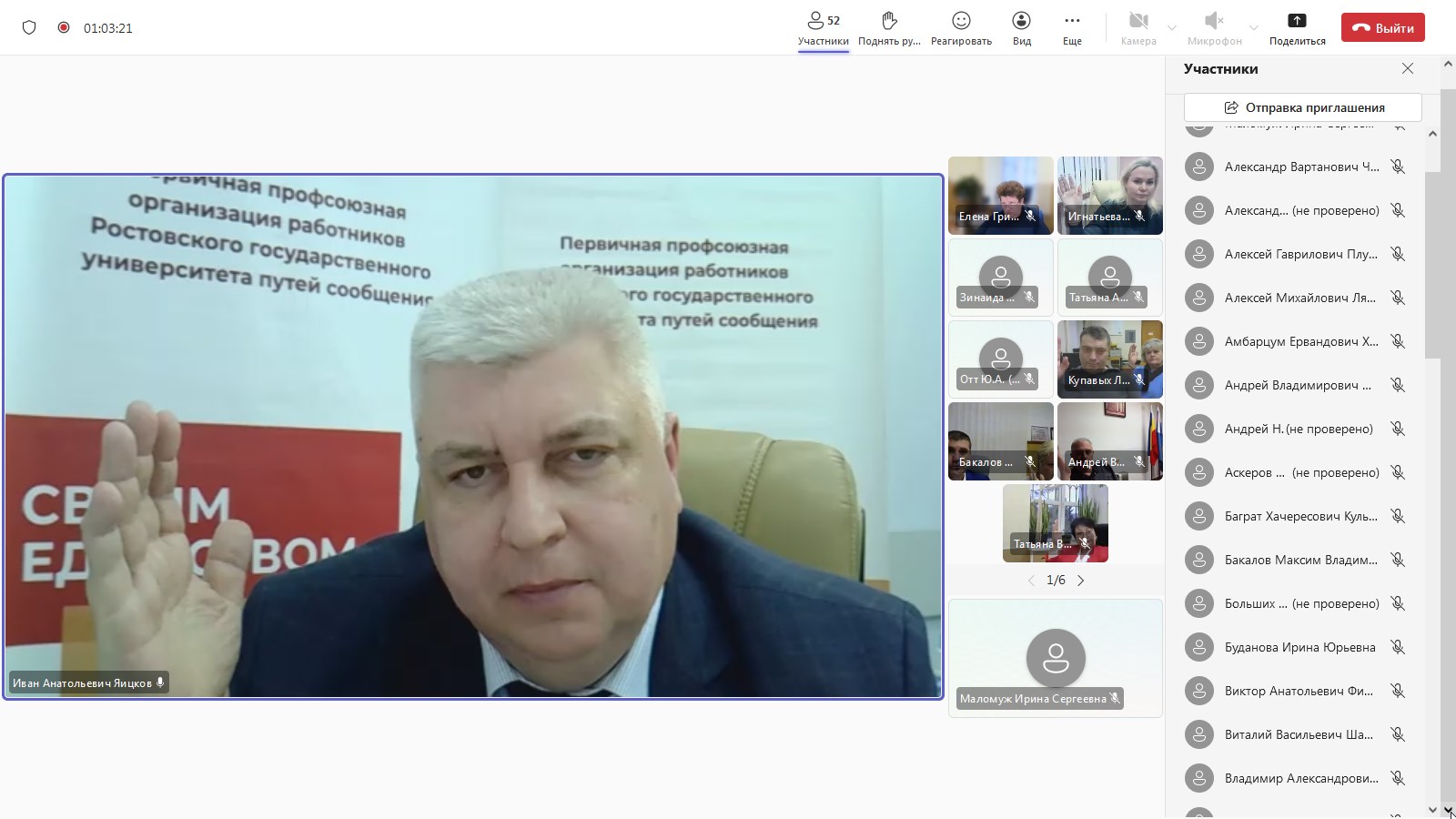The width and height of the screenshot is (1456, 819).
Task: Open the View (Вид) options
Action: [x=1021, y=27]
